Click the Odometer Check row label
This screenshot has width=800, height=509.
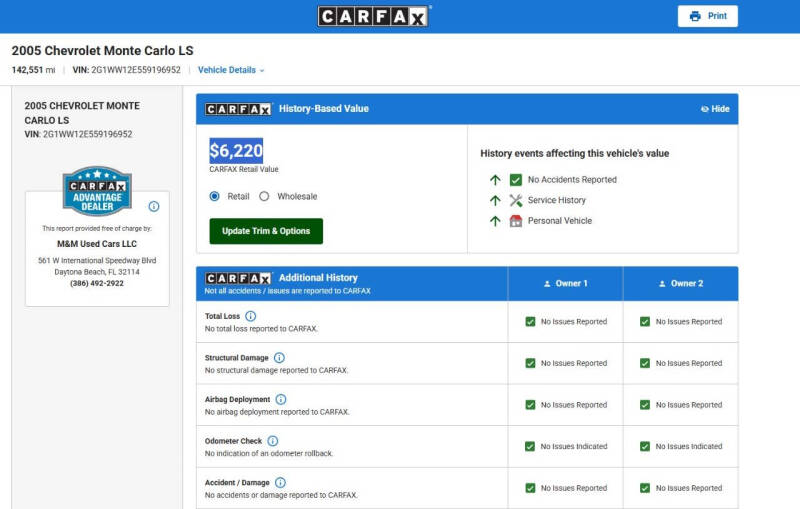[x=233, y=441]
